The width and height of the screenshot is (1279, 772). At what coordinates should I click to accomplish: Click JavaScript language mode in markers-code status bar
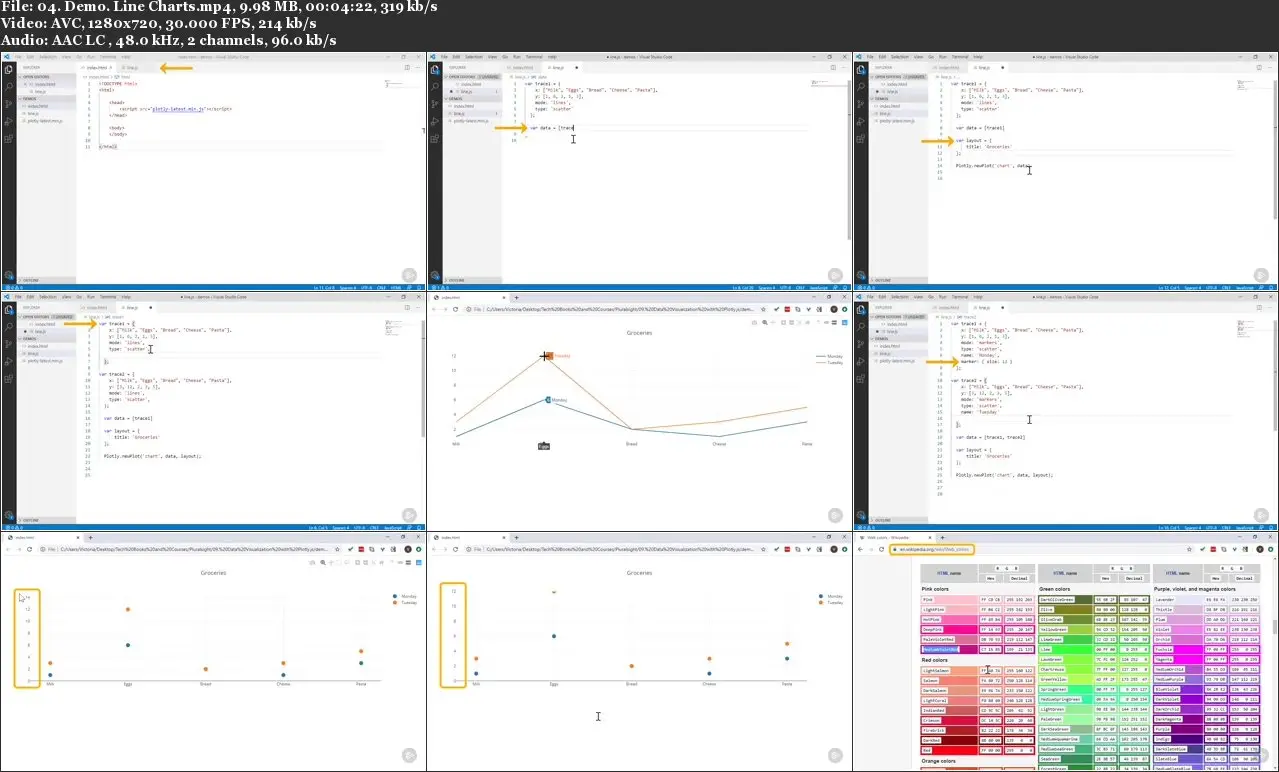[1243, 527]
